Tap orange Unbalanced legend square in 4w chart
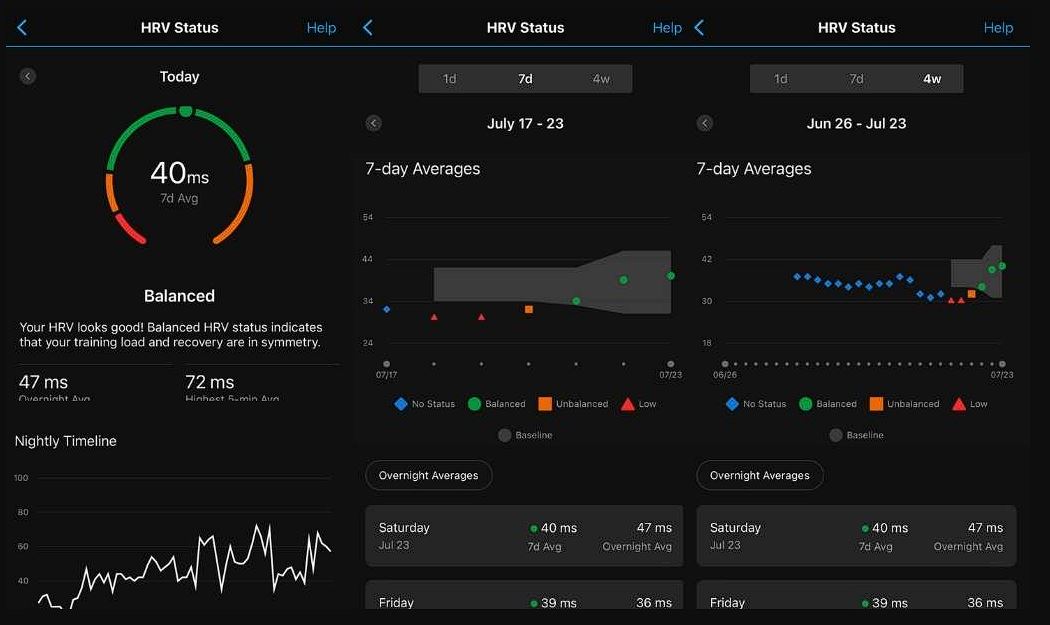The width and height of the screenshot is (1050, 625). [x=876, y=404]
